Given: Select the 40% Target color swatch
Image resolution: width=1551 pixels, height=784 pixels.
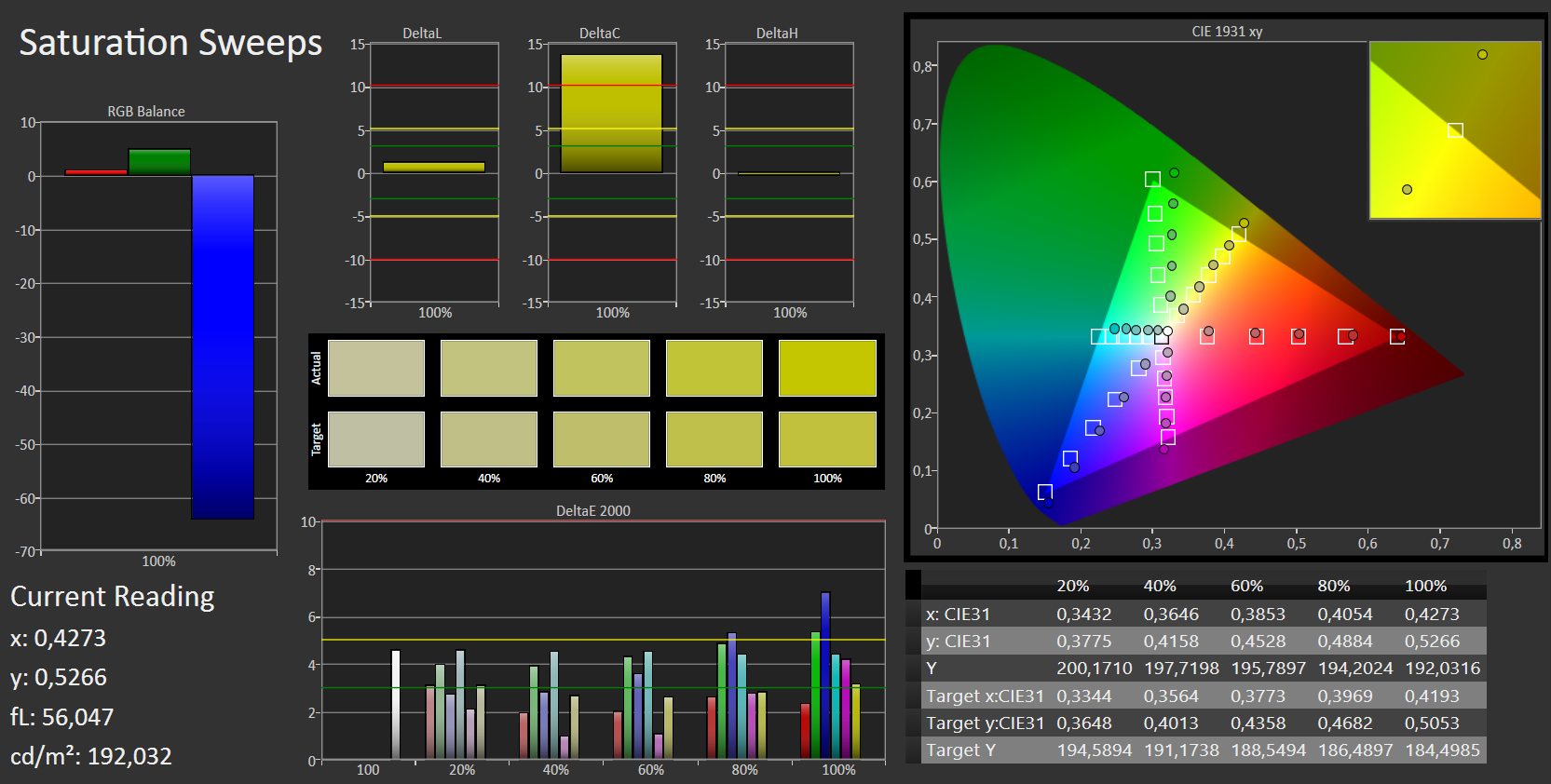Looking at the screenshot, I should [489, 439].
